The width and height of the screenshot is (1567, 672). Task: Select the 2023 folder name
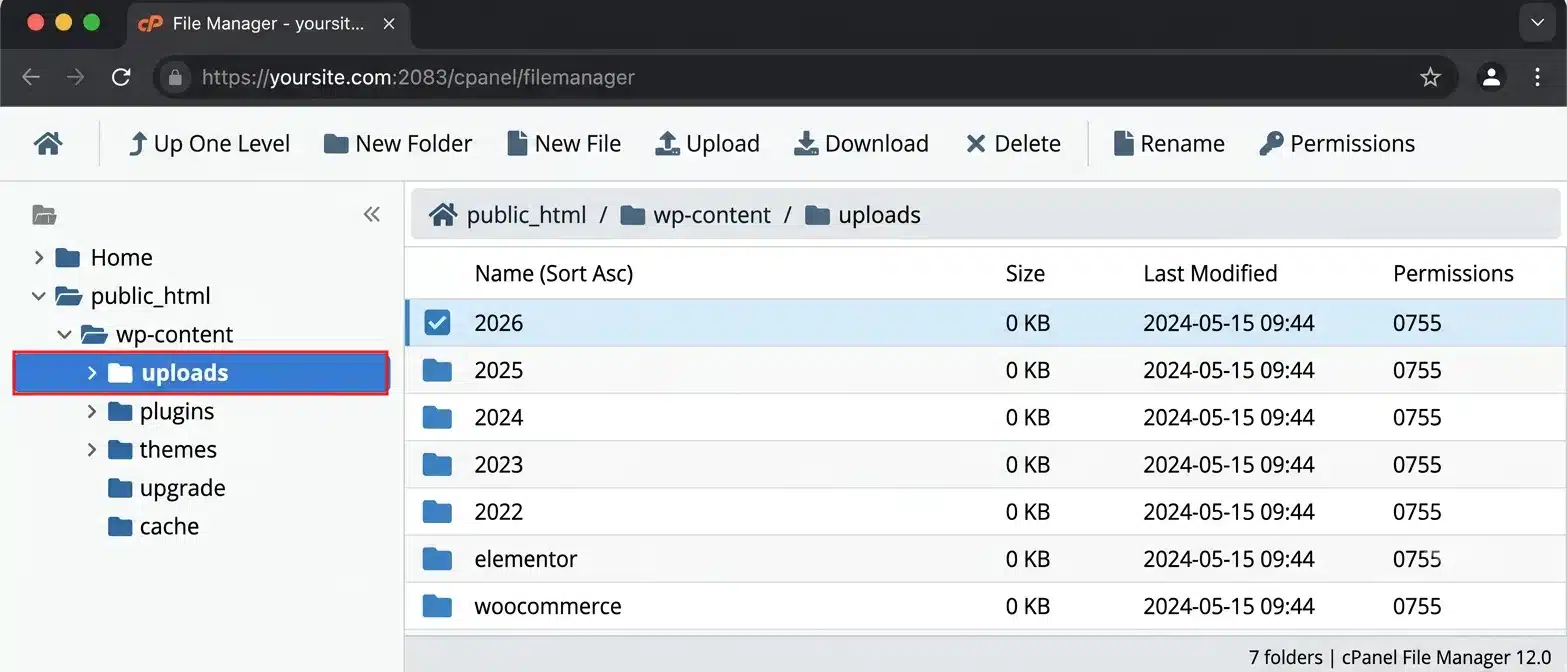tap(499, 464)
